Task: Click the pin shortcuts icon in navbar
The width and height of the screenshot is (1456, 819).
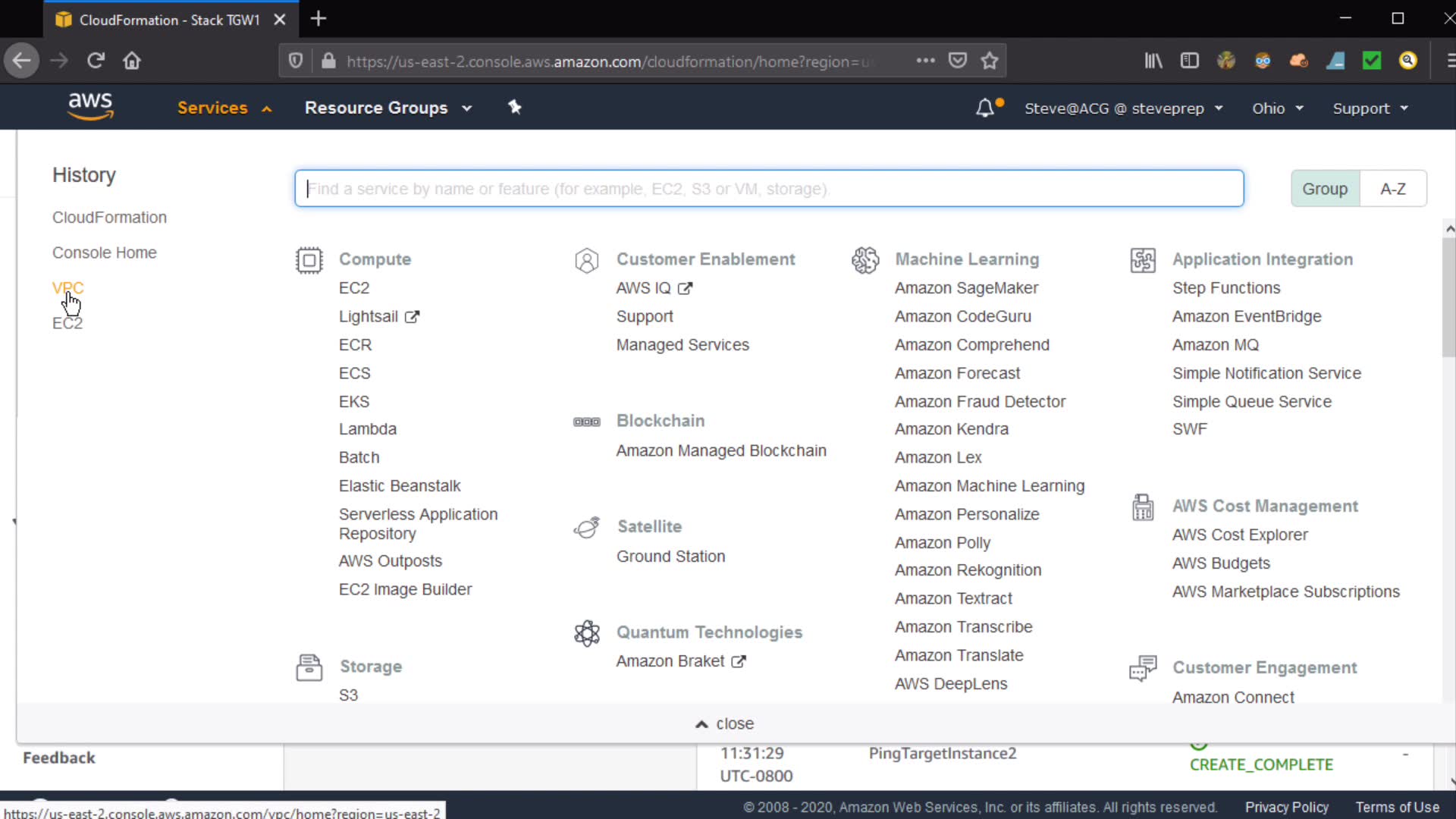Action: click(x=515, y=107)
